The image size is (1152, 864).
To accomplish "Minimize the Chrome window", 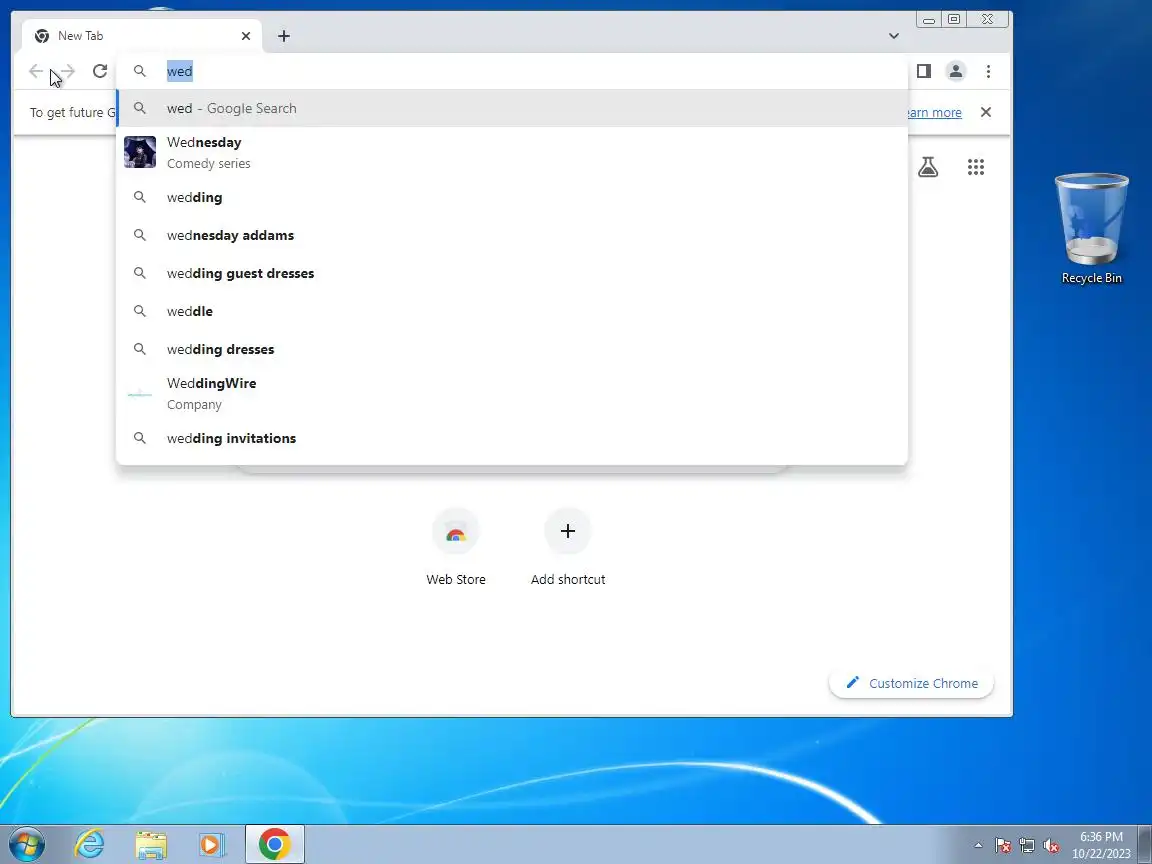I will point(929,20).
